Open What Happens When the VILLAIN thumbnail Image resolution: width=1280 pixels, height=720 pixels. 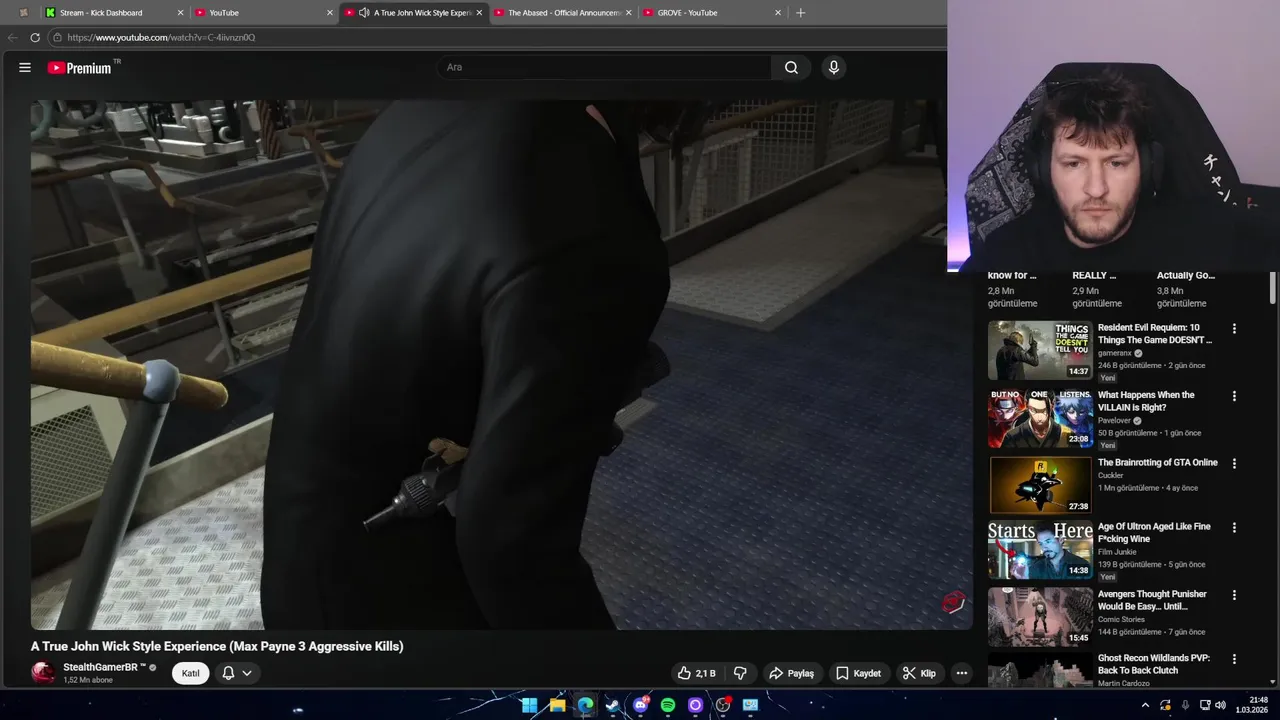[x=1040, y=418]
